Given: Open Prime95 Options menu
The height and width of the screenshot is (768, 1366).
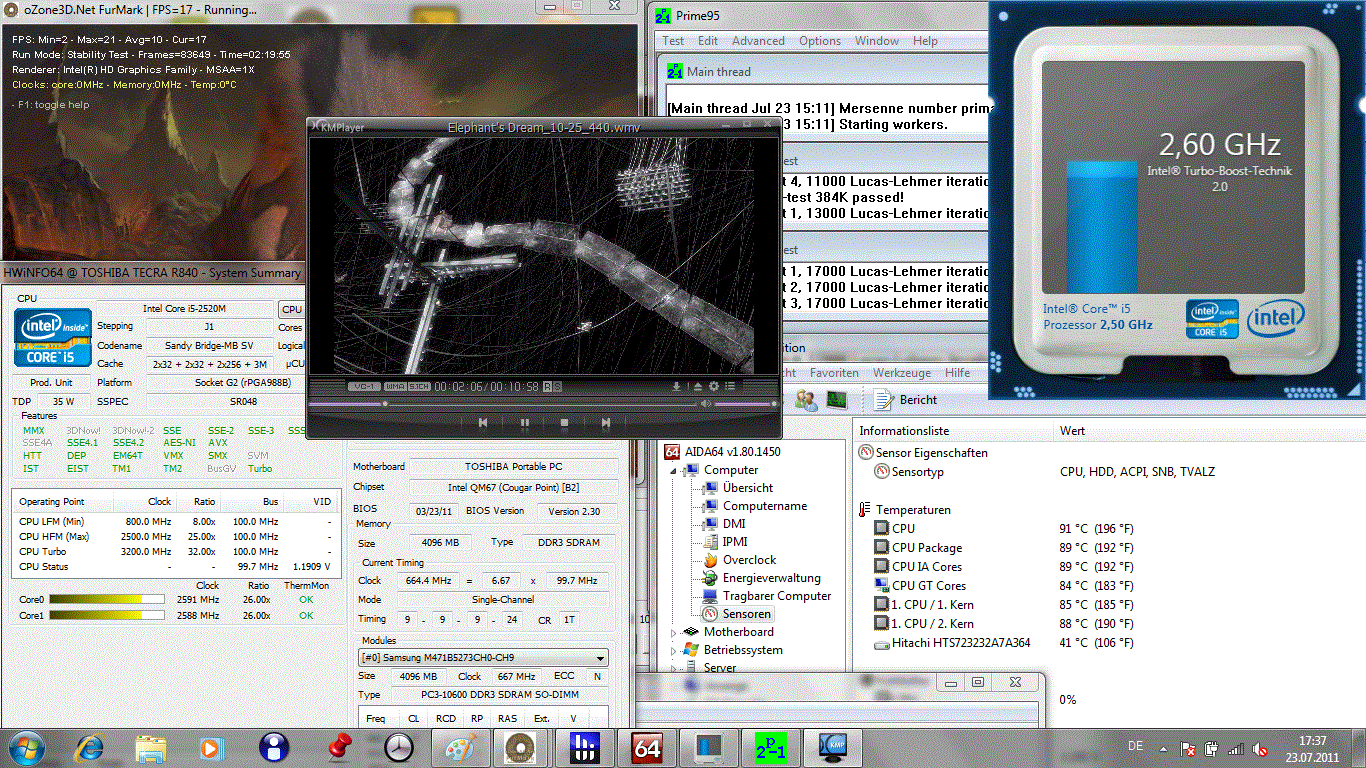Looking at the screenshot, I should coord(820,41).
